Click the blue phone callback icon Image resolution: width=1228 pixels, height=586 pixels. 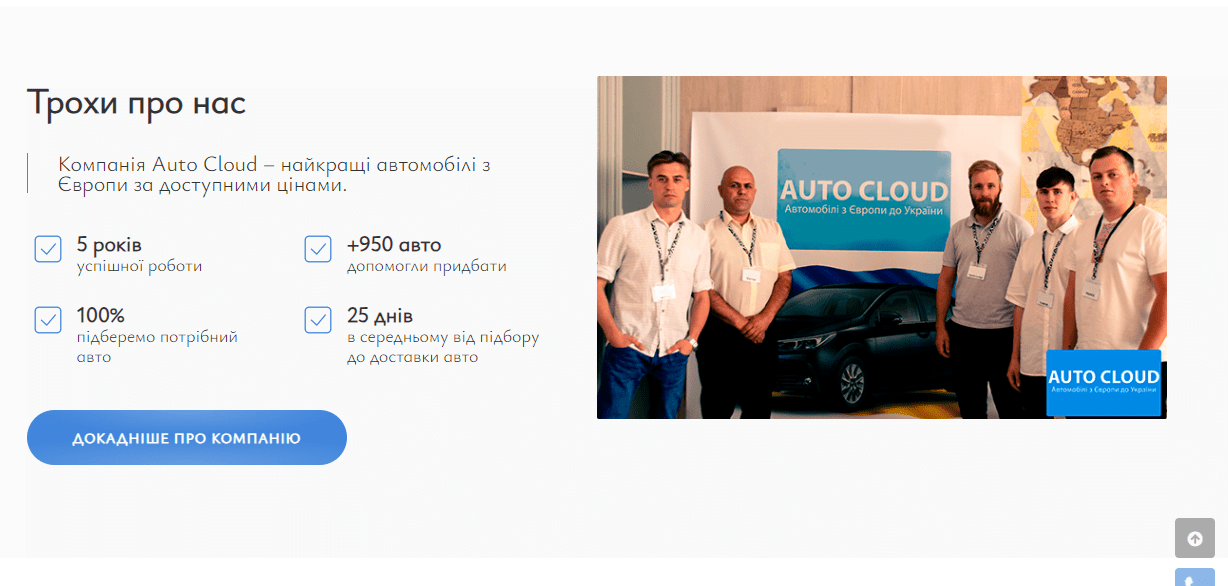click(1195, 577)
